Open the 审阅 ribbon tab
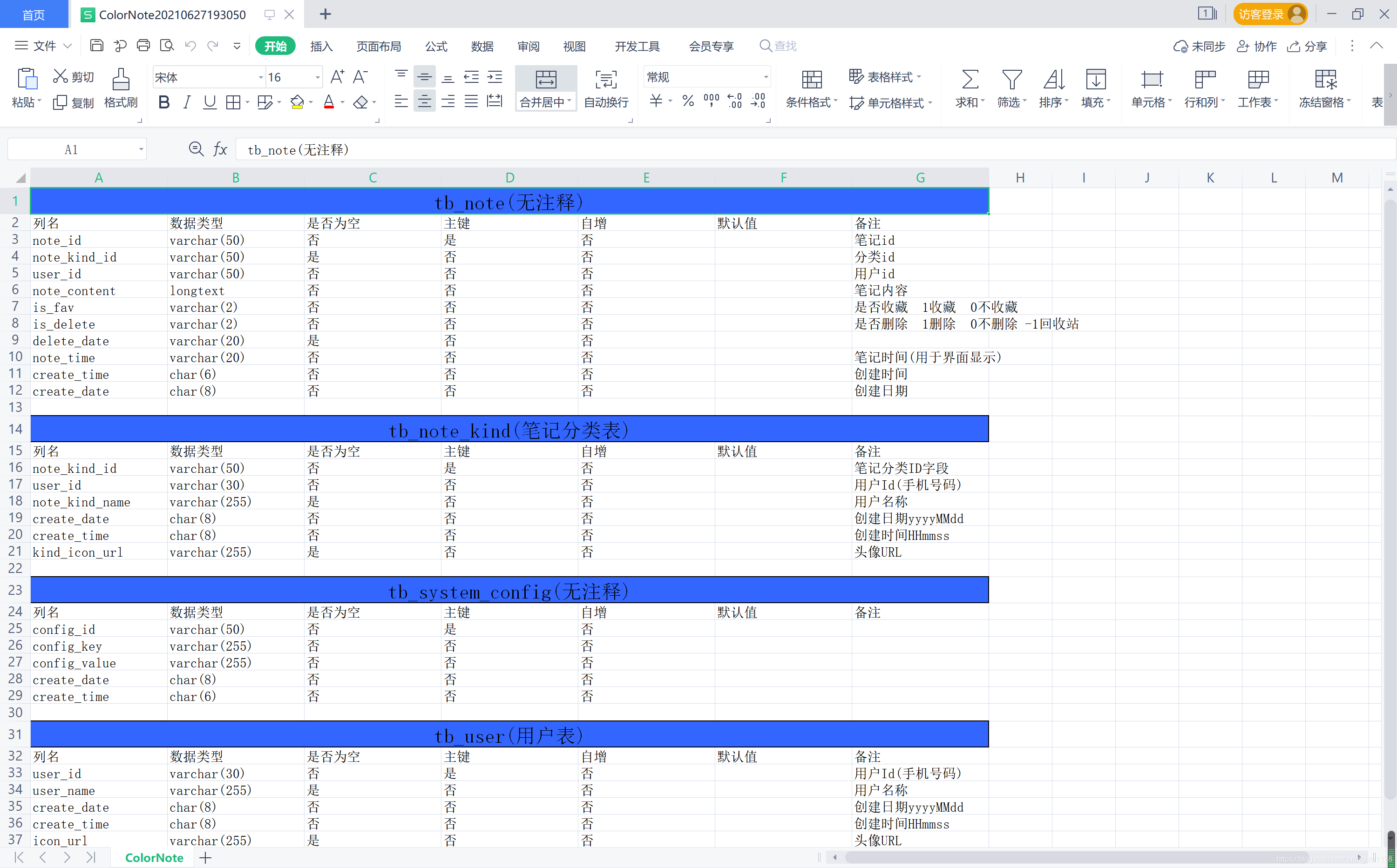The height and width of the screenshot is (868, 1397). click(528, 46)
